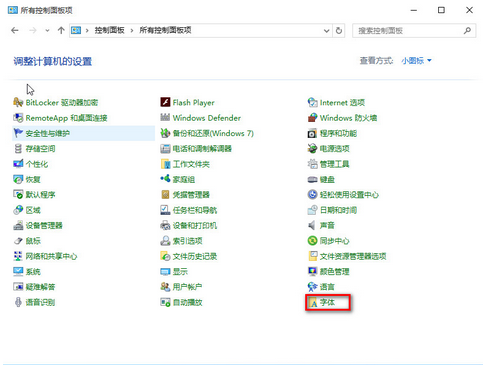Click the 设备和打印机 link
This screenshot has height=365, width=483.
(x=195, y=226)
